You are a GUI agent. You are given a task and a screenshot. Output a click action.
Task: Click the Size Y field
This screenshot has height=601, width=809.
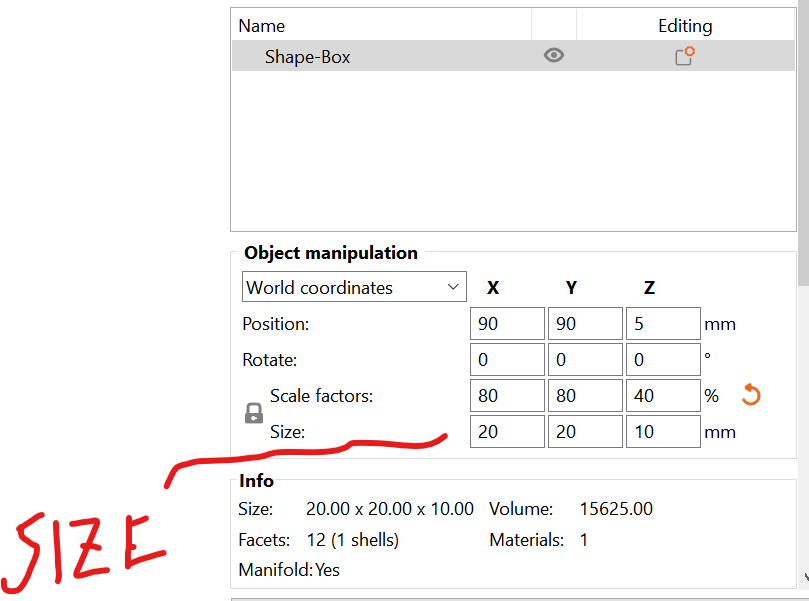[585, 431]
